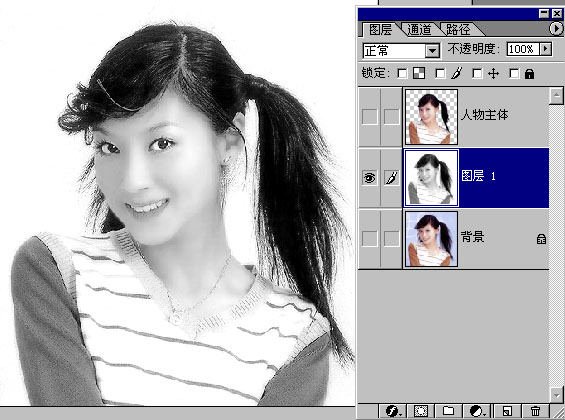This screenshot has width=565, height=420.
Task: Show the 人物主体 layer visibility box
Action: click(369, 117)
